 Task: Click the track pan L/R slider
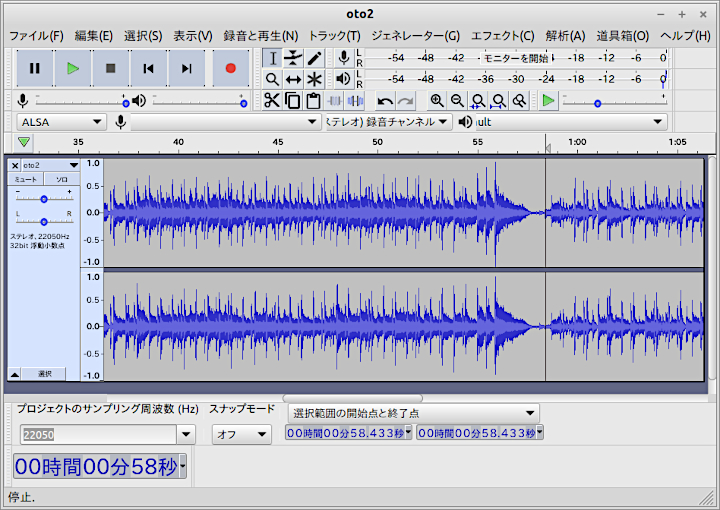[44, 222]
